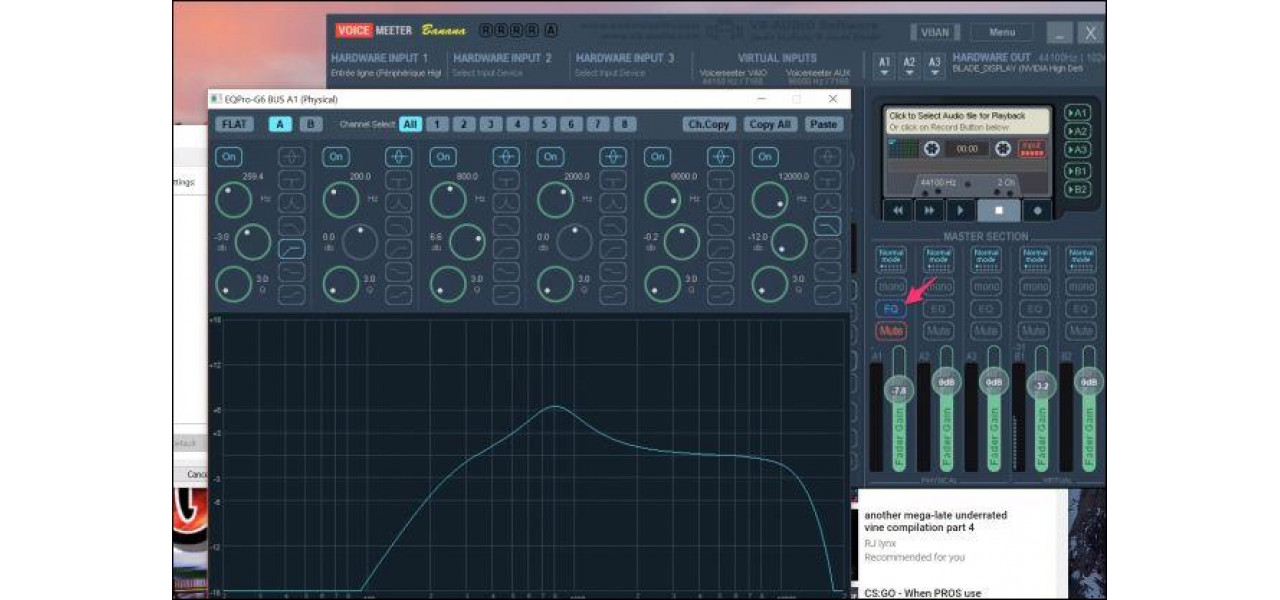Click the Paste button in the EQ window

823,124
